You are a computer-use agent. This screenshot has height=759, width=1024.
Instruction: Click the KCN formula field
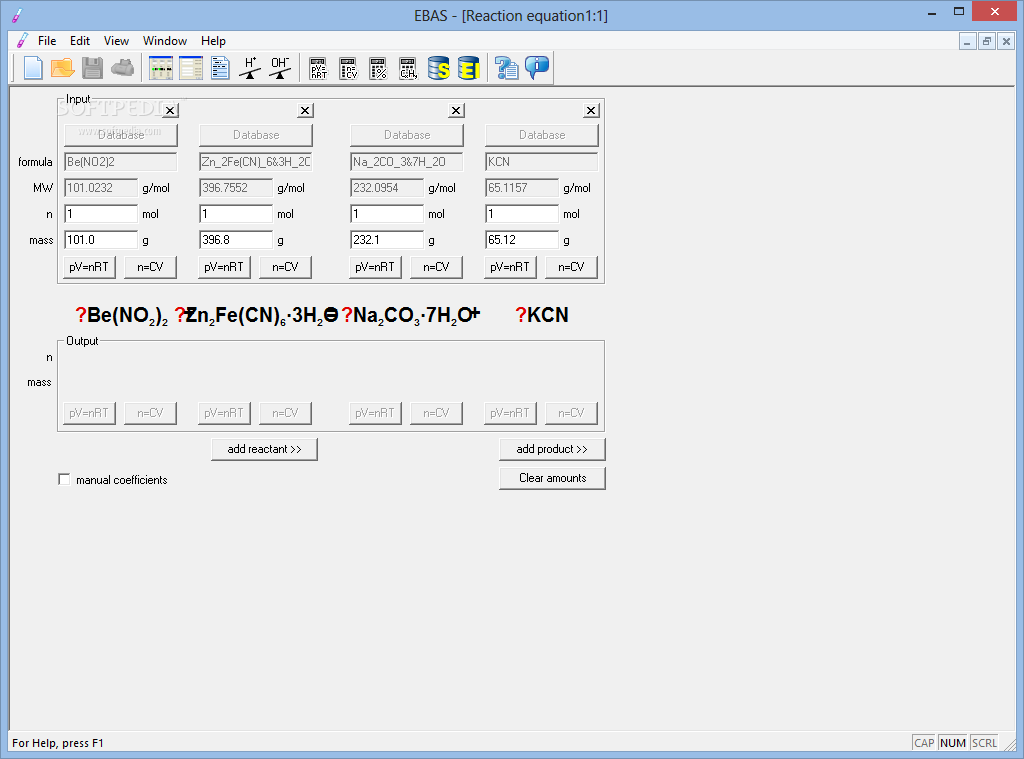tap(541, 161)
